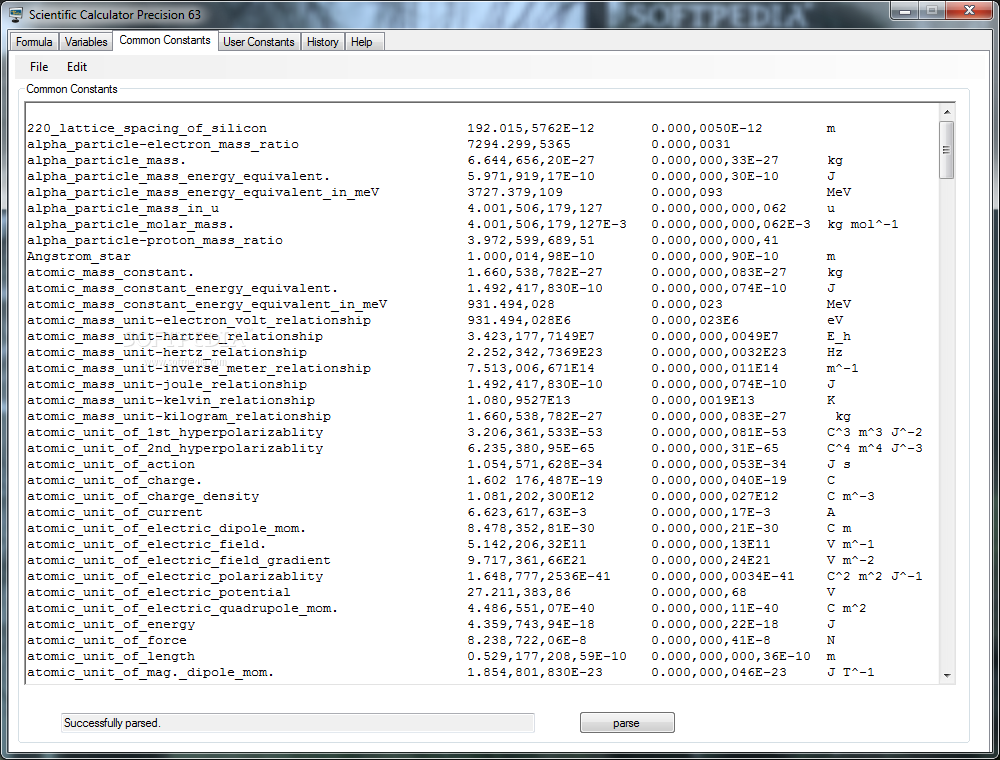
Task: Click atomic_mass_unit-hertz_relationship name
Action: [x=166, y=352]
